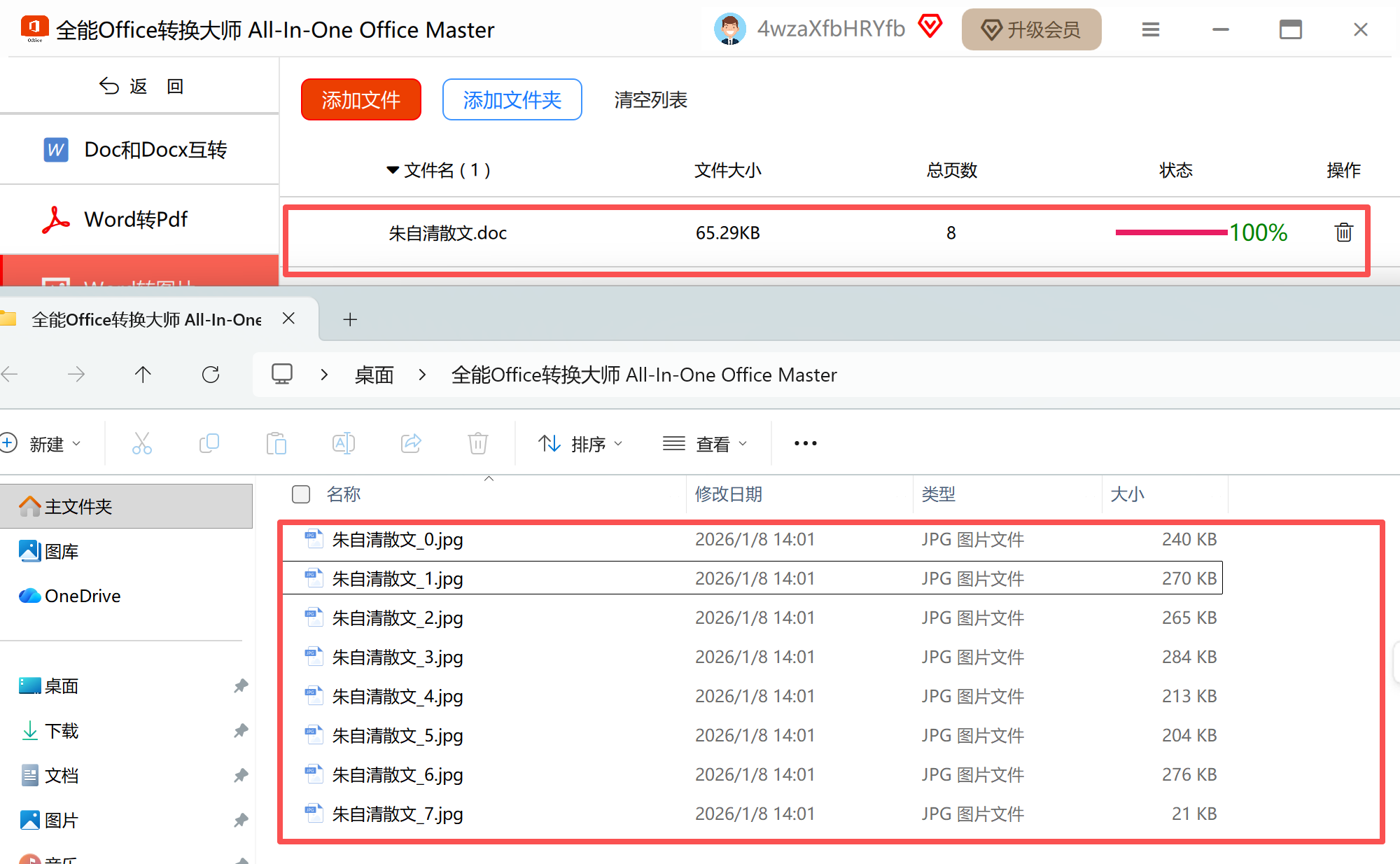This screenshot has width=1400, height=864.
Task: Click the cut scissors icon
Action: click(141, 443)
